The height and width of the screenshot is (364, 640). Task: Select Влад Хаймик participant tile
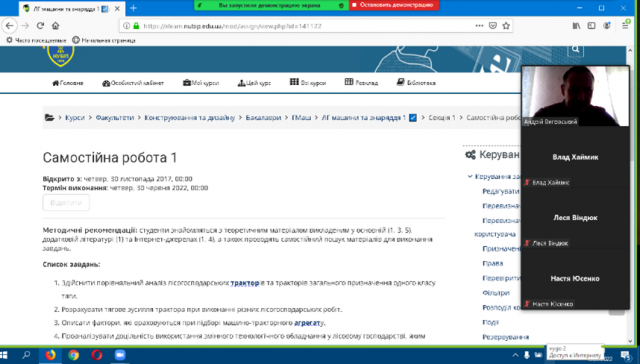[x=576, y=157]
